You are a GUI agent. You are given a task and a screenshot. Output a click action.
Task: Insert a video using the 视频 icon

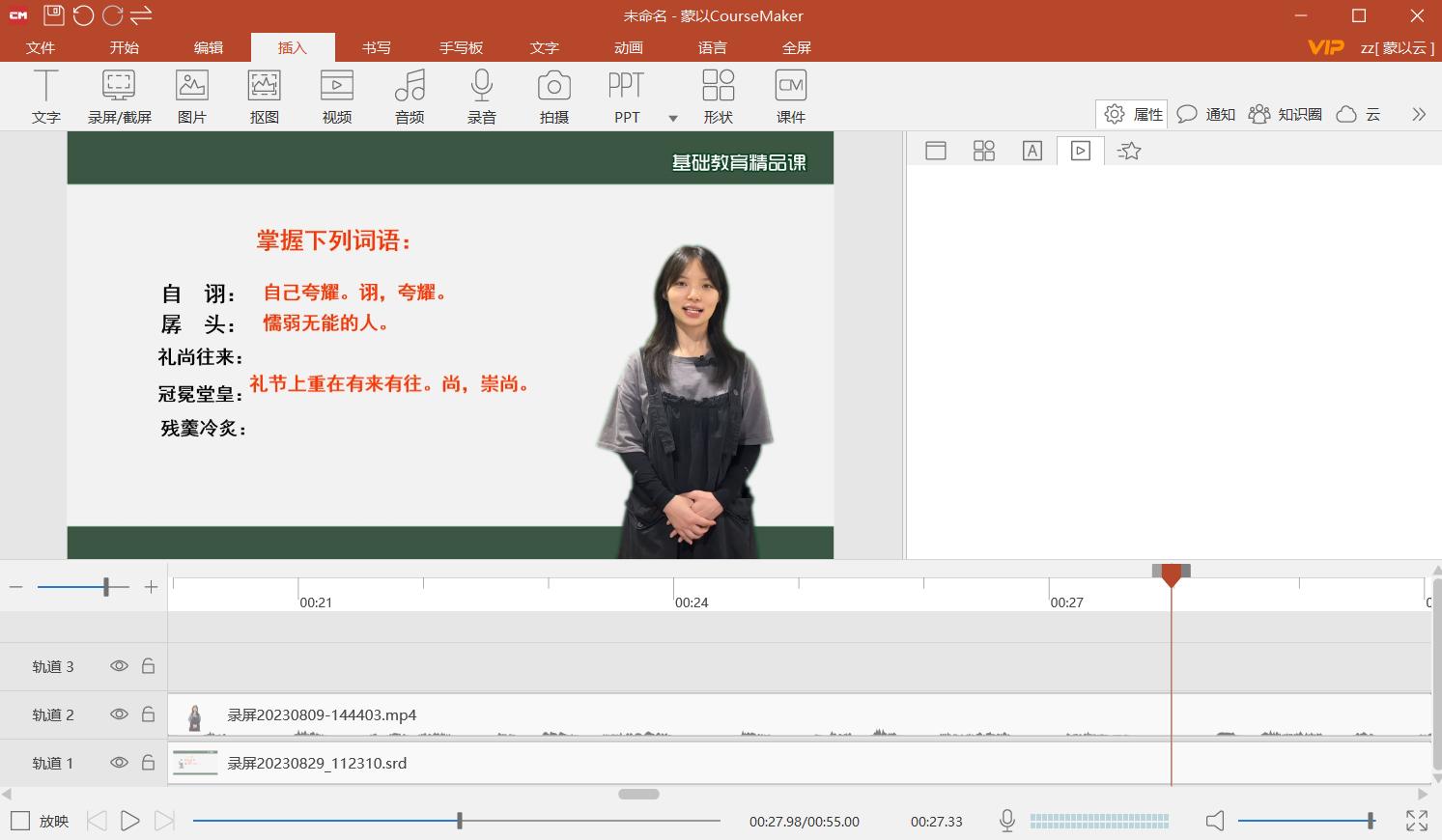tap(336, 96)
